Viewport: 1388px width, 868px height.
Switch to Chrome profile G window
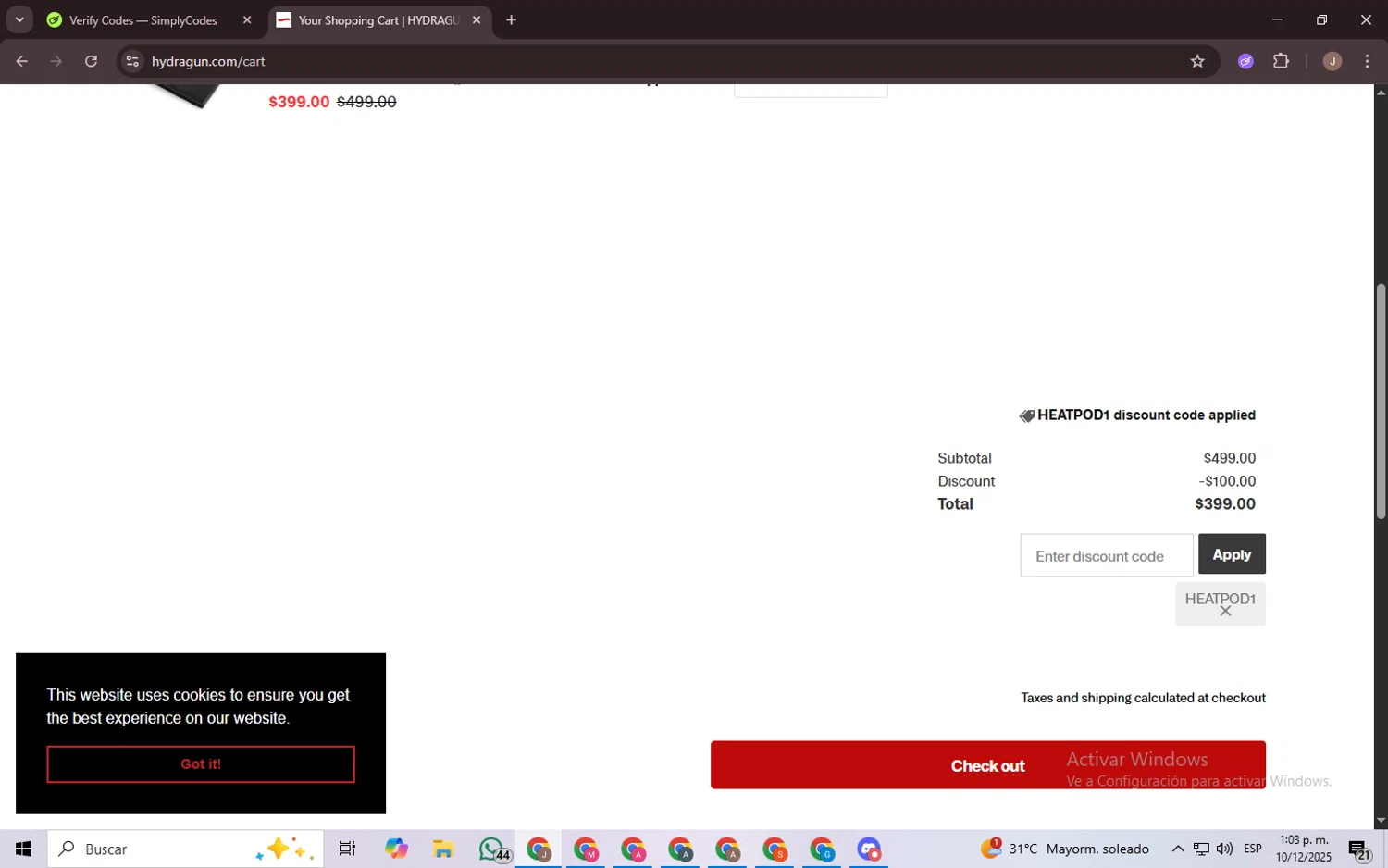click(x=822, y=849)
